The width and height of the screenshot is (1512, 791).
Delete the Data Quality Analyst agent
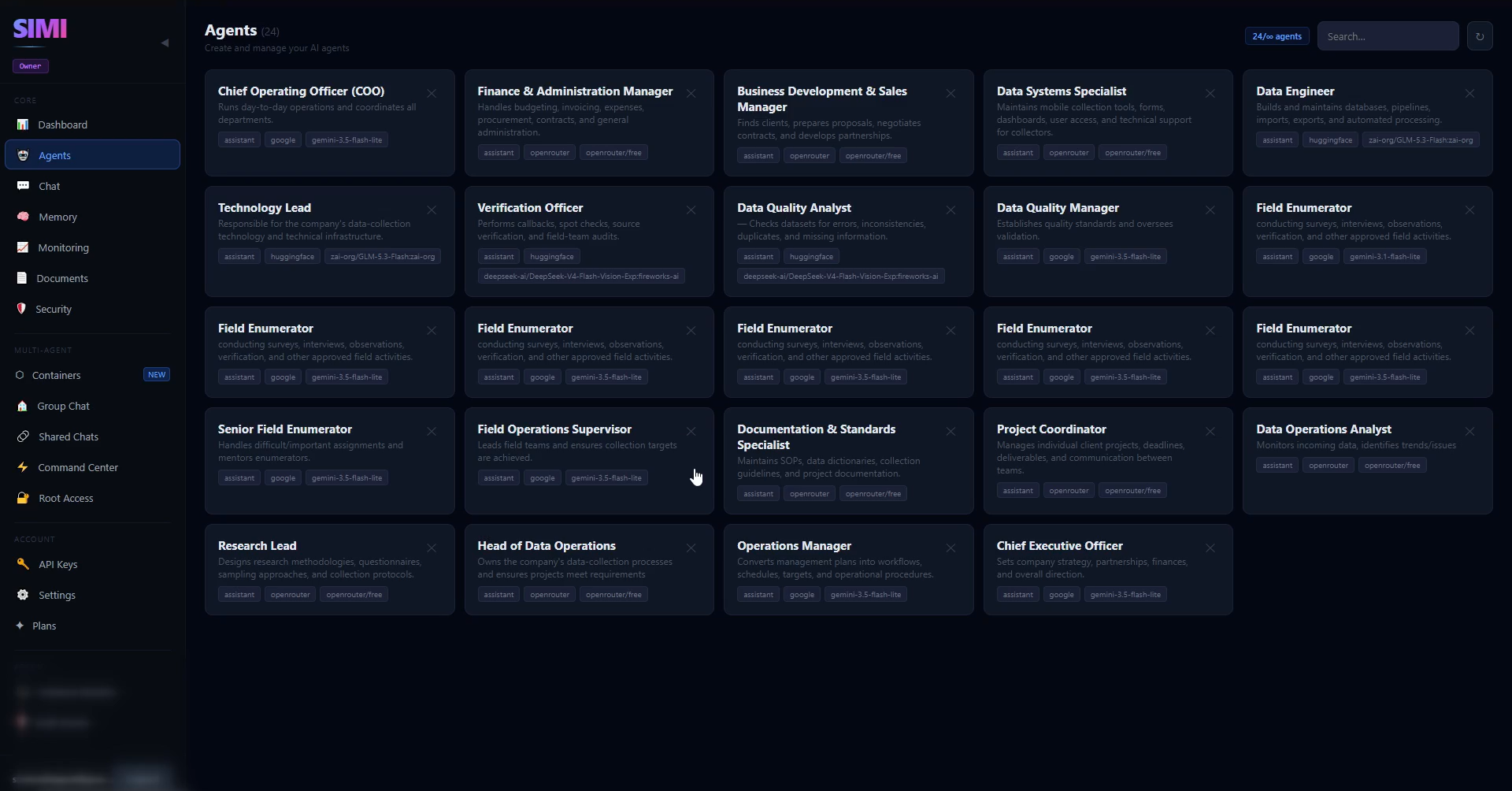951,210
